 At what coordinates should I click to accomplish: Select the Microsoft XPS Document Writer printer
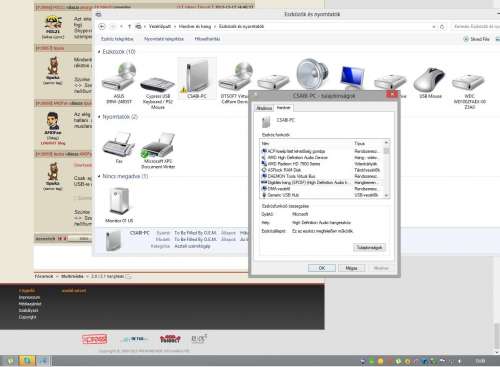pos(158,145)
